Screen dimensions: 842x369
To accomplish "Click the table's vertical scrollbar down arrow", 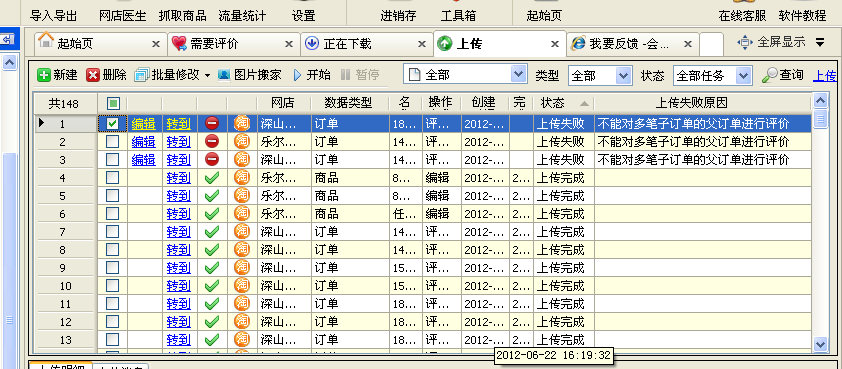I will click(820, 344).
